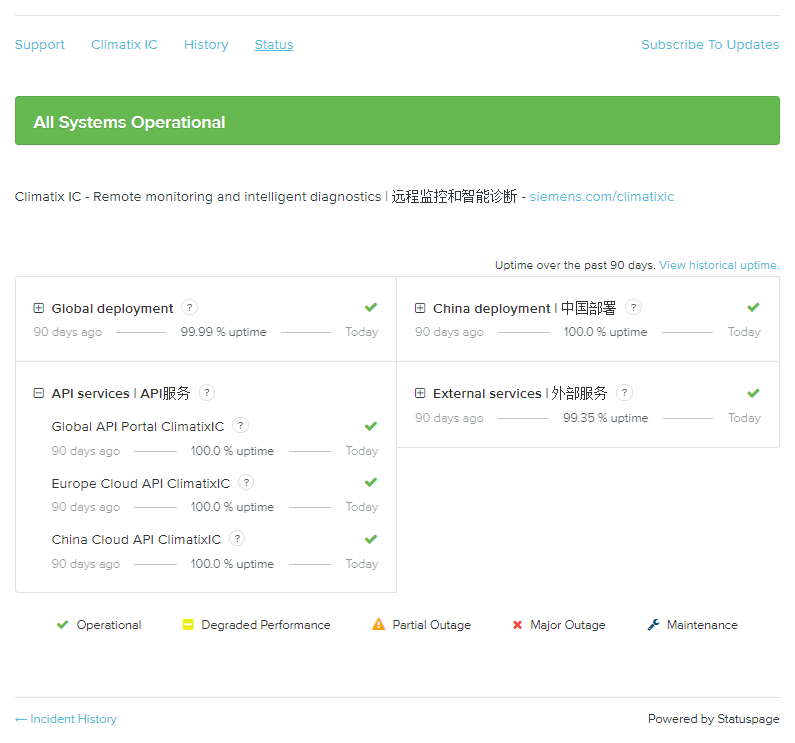Click the 99.35 % uptime value
The image size is (795, 743).
coord(605,418)
